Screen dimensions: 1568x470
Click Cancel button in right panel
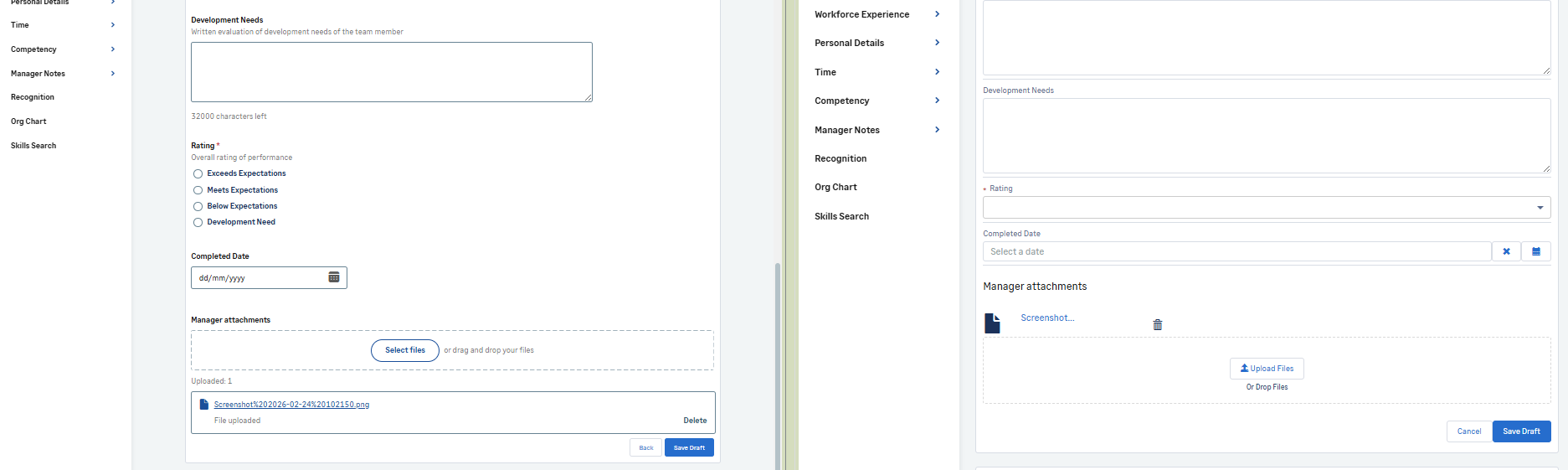pos(1469,431)
